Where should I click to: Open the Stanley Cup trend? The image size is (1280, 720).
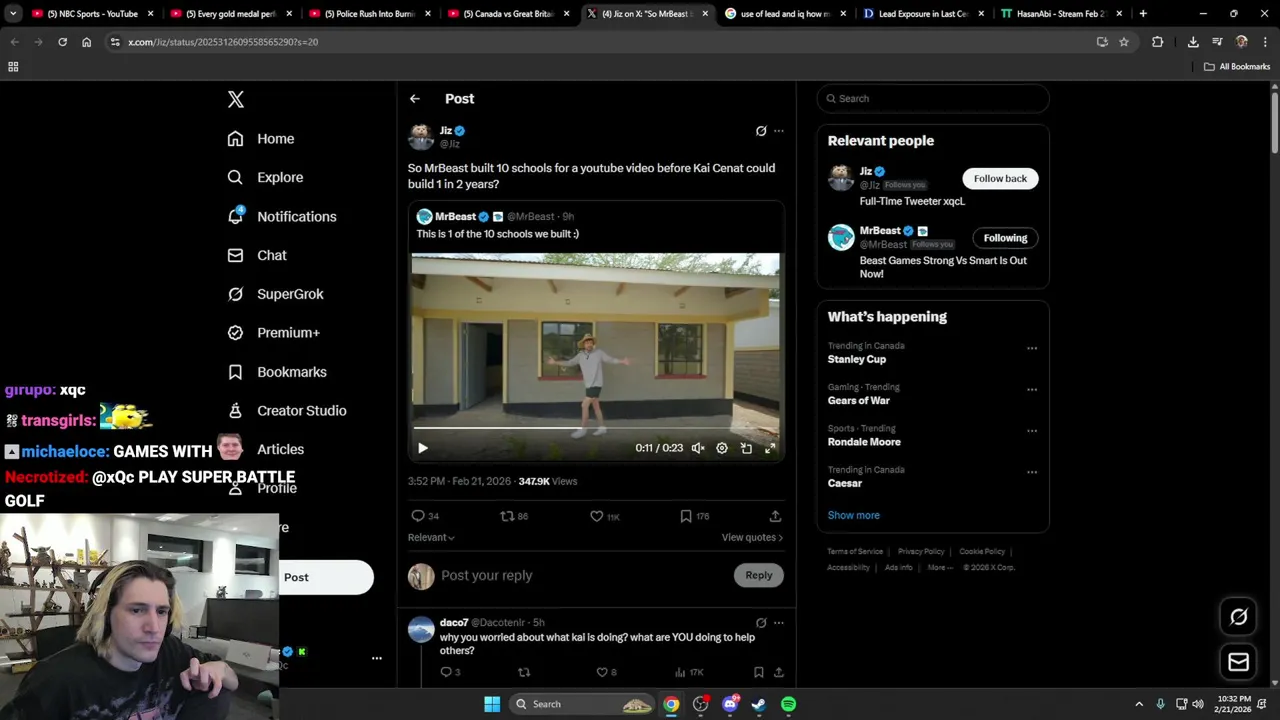[857, 359]
